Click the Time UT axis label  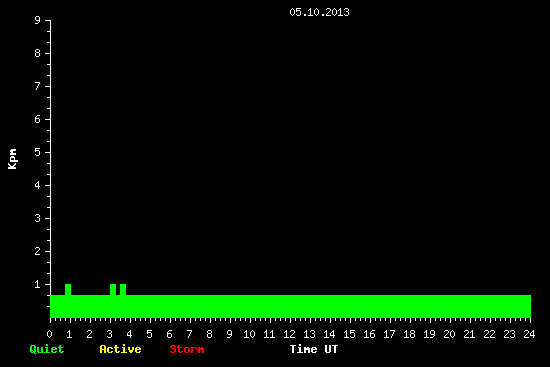pyautogui.click(x=314, y=349)
